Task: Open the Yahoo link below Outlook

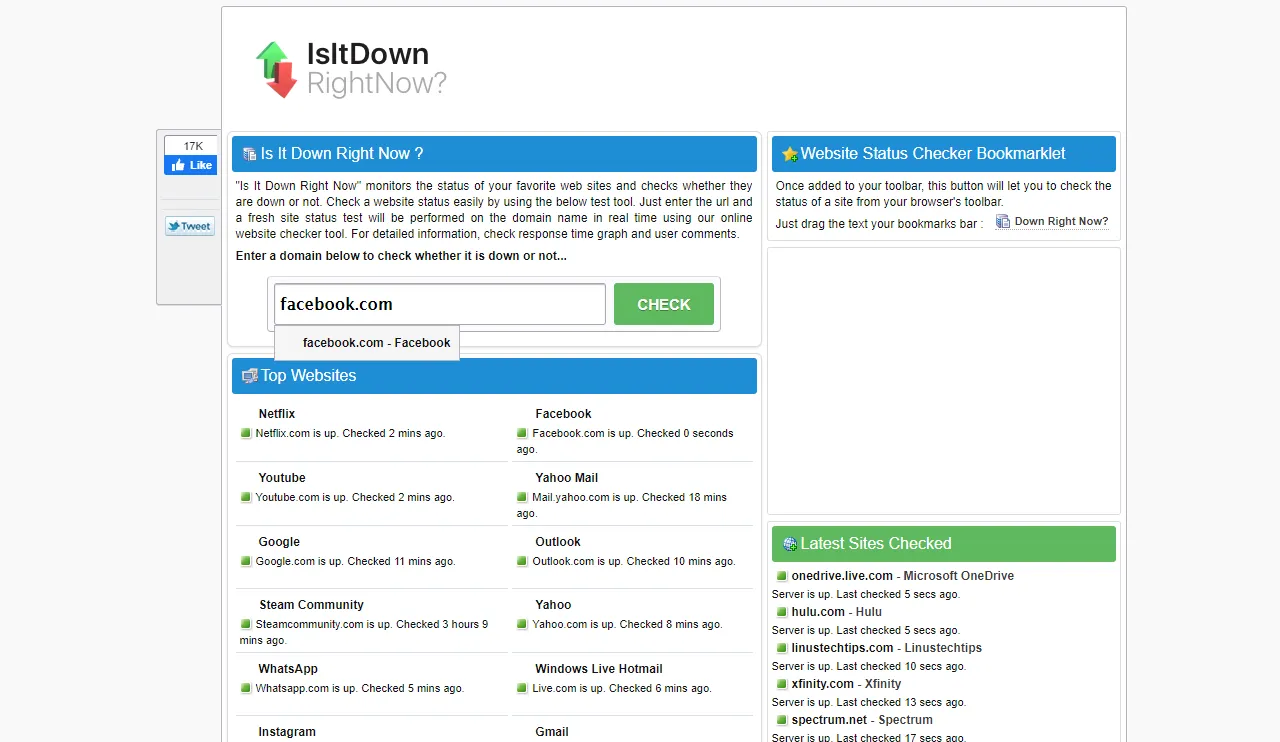Action: 553,605
